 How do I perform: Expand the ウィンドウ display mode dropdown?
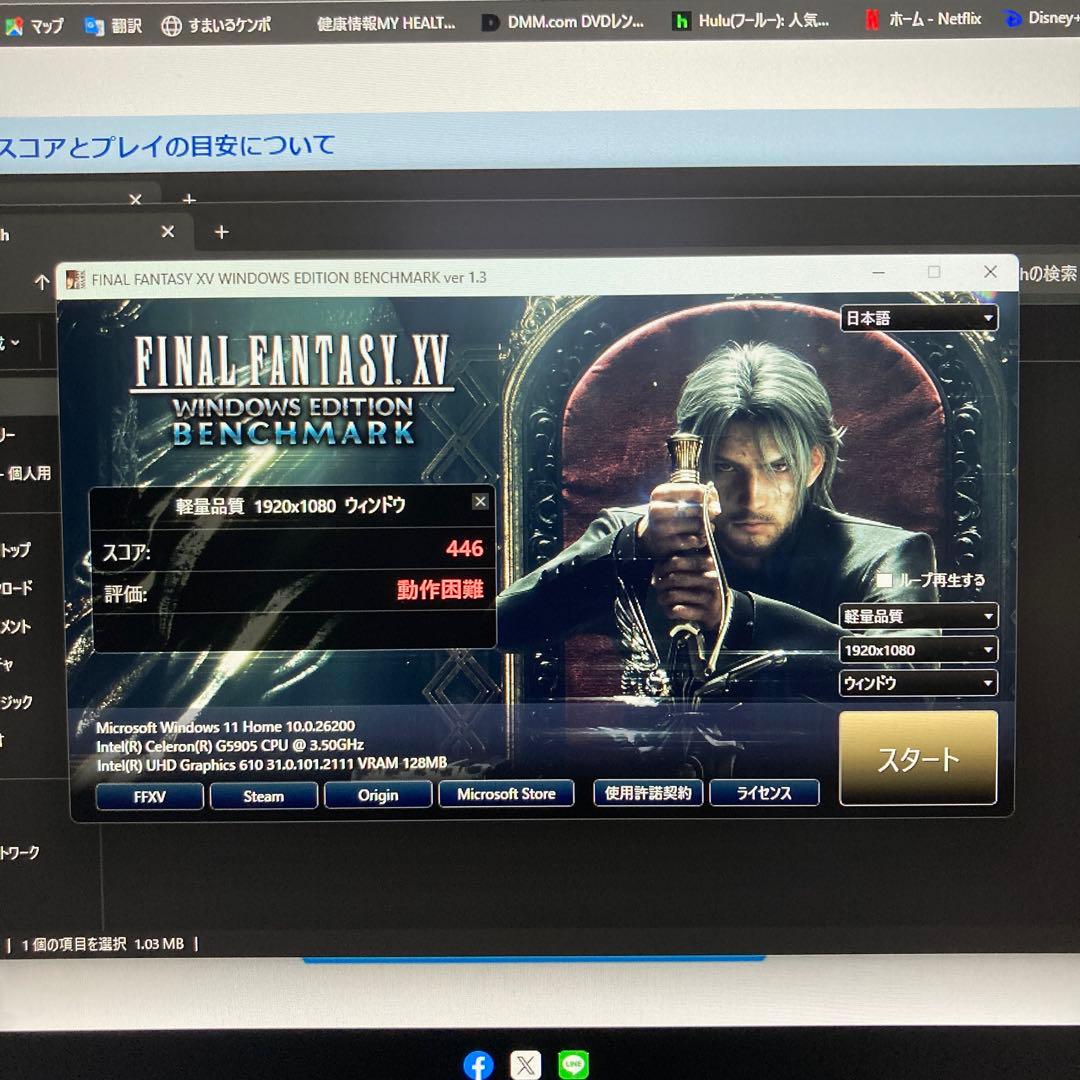pyautogui.click(x=919, y=683)
